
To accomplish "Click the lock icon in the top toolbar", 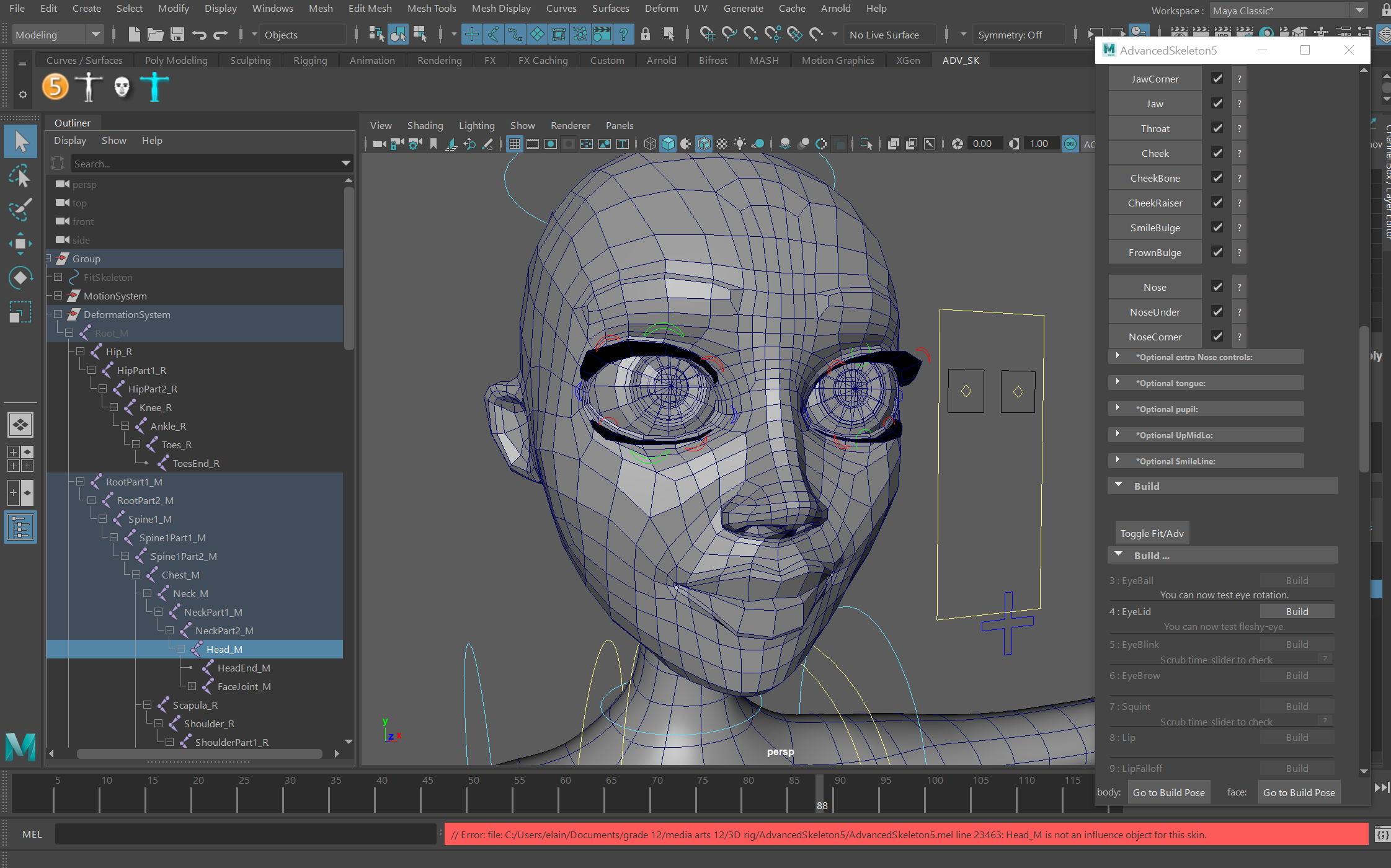I will 646,34.
